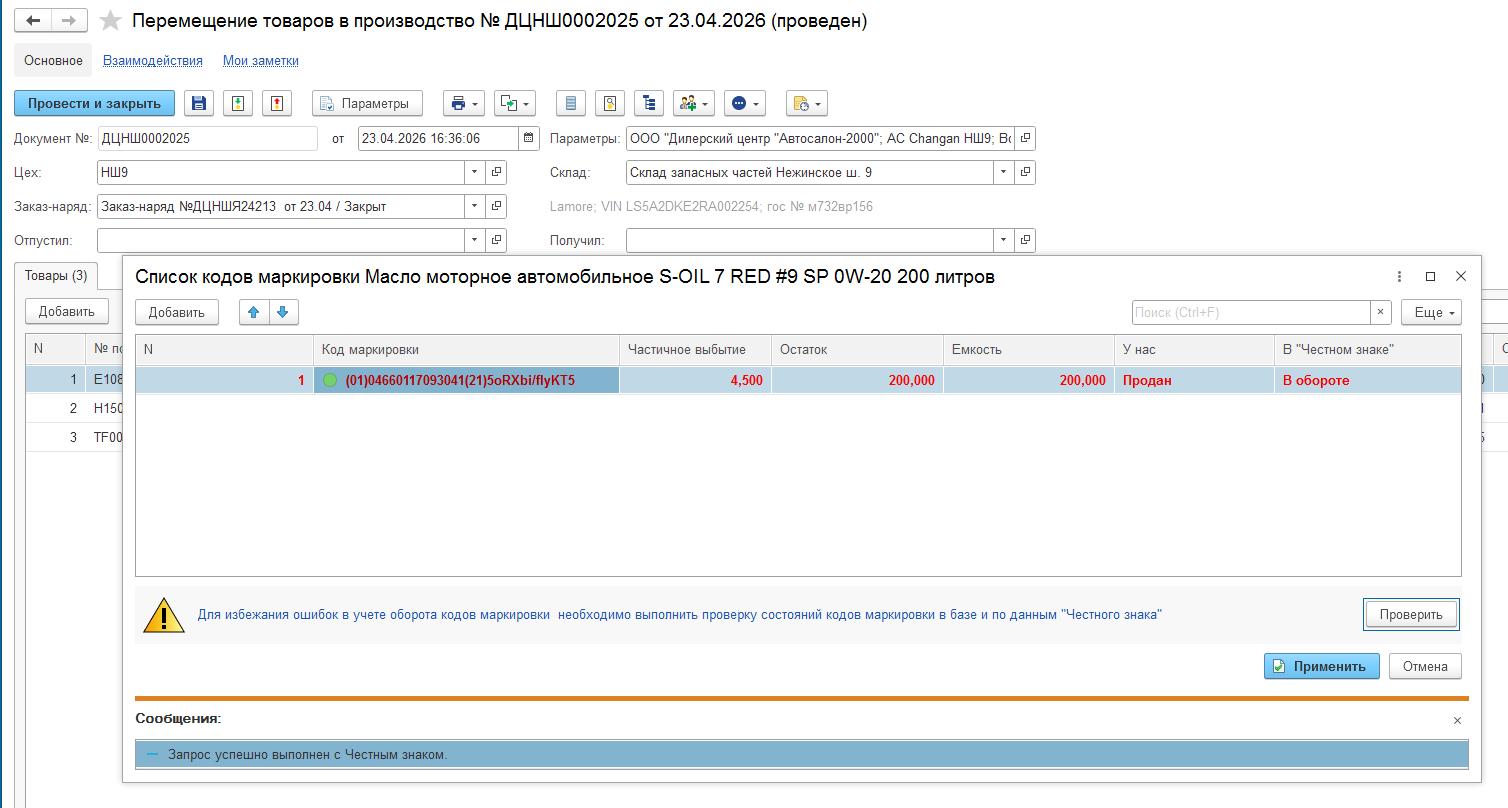Click the unpost document icon with red arrow
1508x808 pixels.
tap(275, 103)
